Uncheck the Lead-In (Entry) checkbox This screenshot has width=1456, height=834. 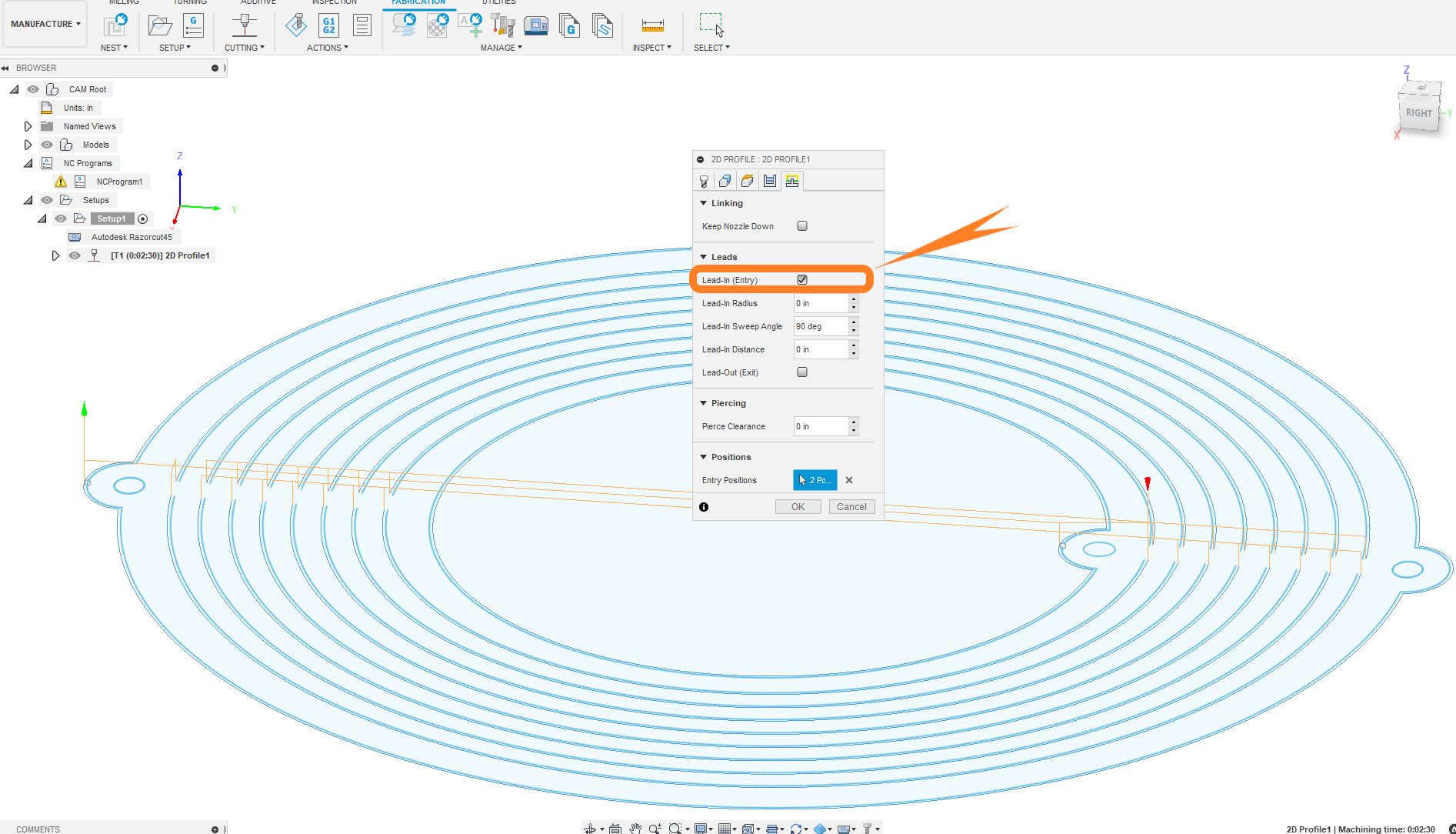point(802,280)
